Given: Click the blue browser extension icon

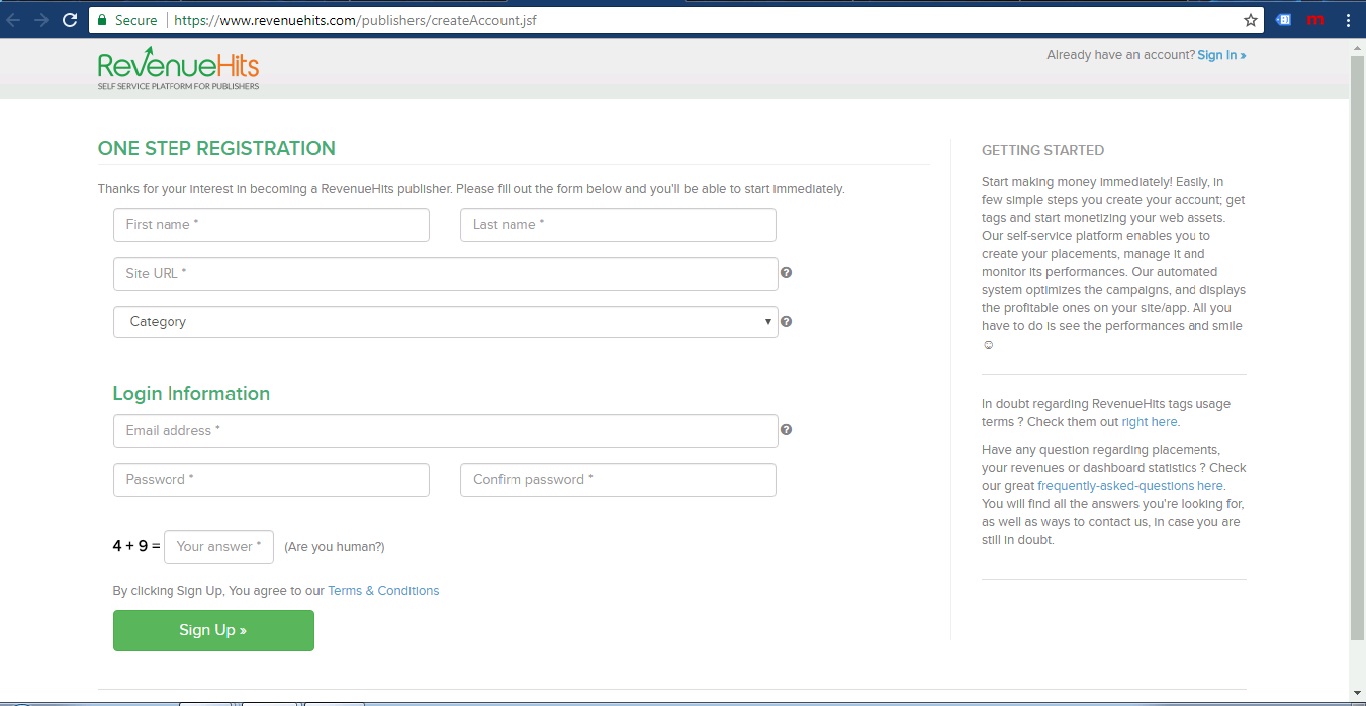Looking at the screenshot, I should [1284, 20].
